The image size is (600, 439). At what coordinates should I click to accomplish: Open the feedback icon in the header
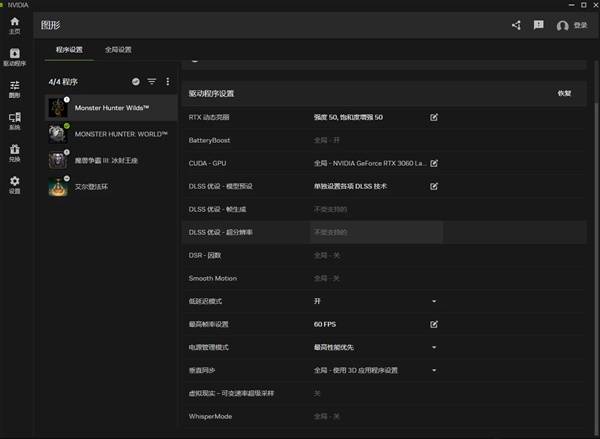[538, 25]
